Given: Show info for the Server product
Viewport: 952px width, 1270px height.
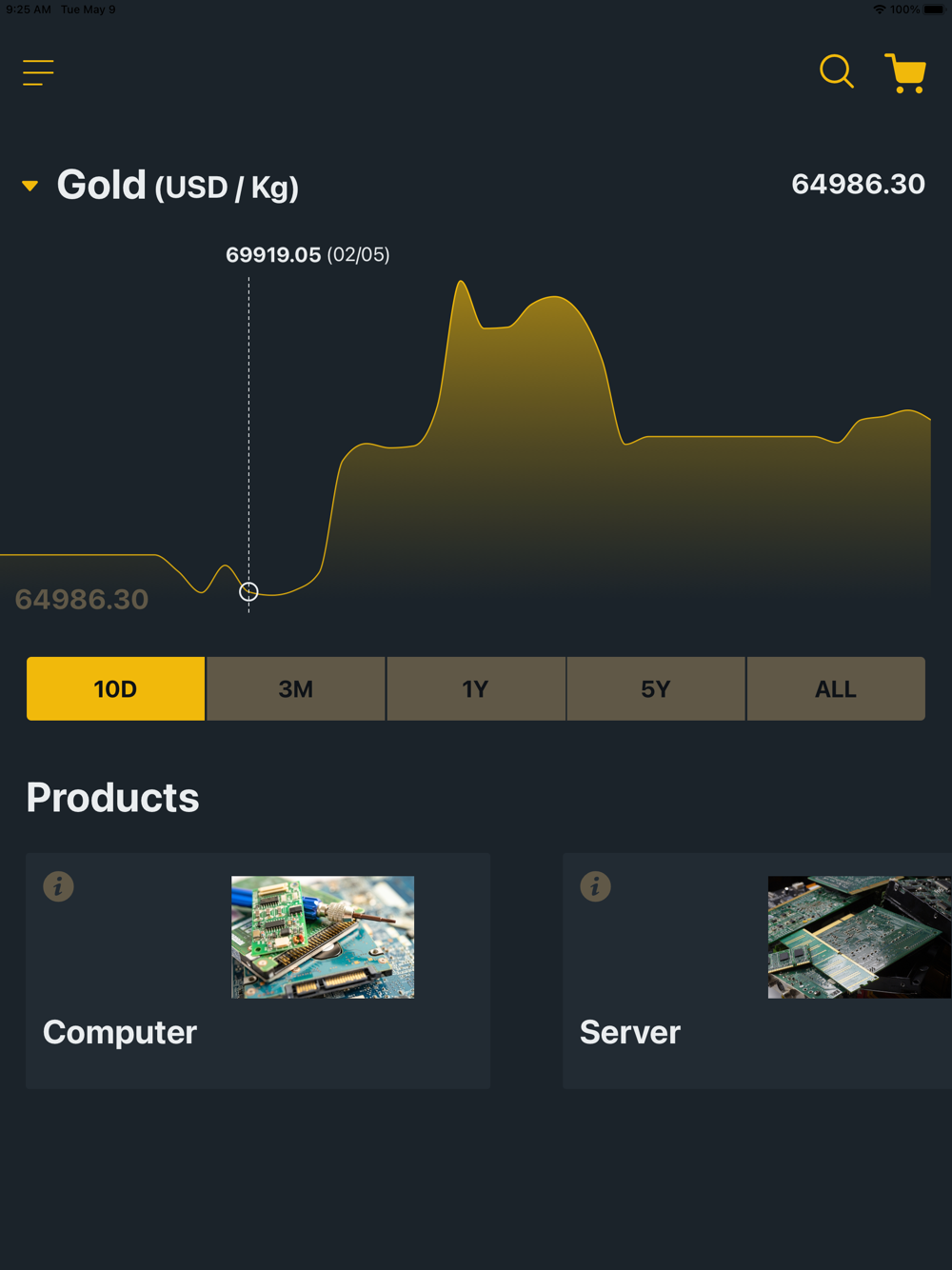Looking at the screenshot, I should (595, 886).
